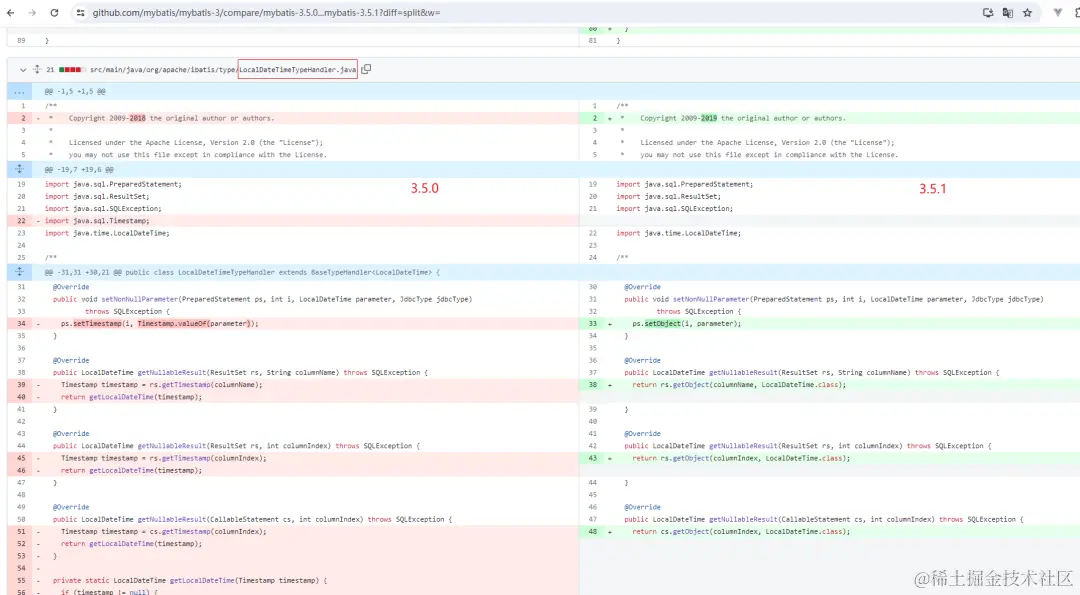Click right import java.time.LocalDateTime line
Viewport: 1080px width, 595px height.
829,233
